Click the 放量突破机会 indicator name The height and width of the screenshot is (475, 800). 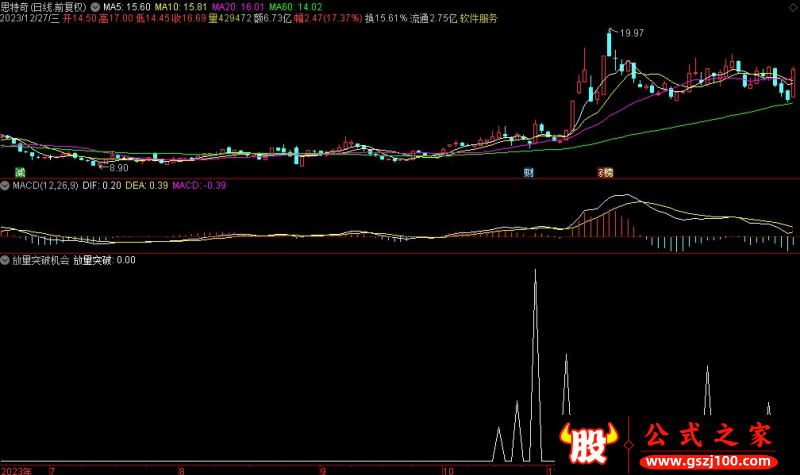point(41,260)
